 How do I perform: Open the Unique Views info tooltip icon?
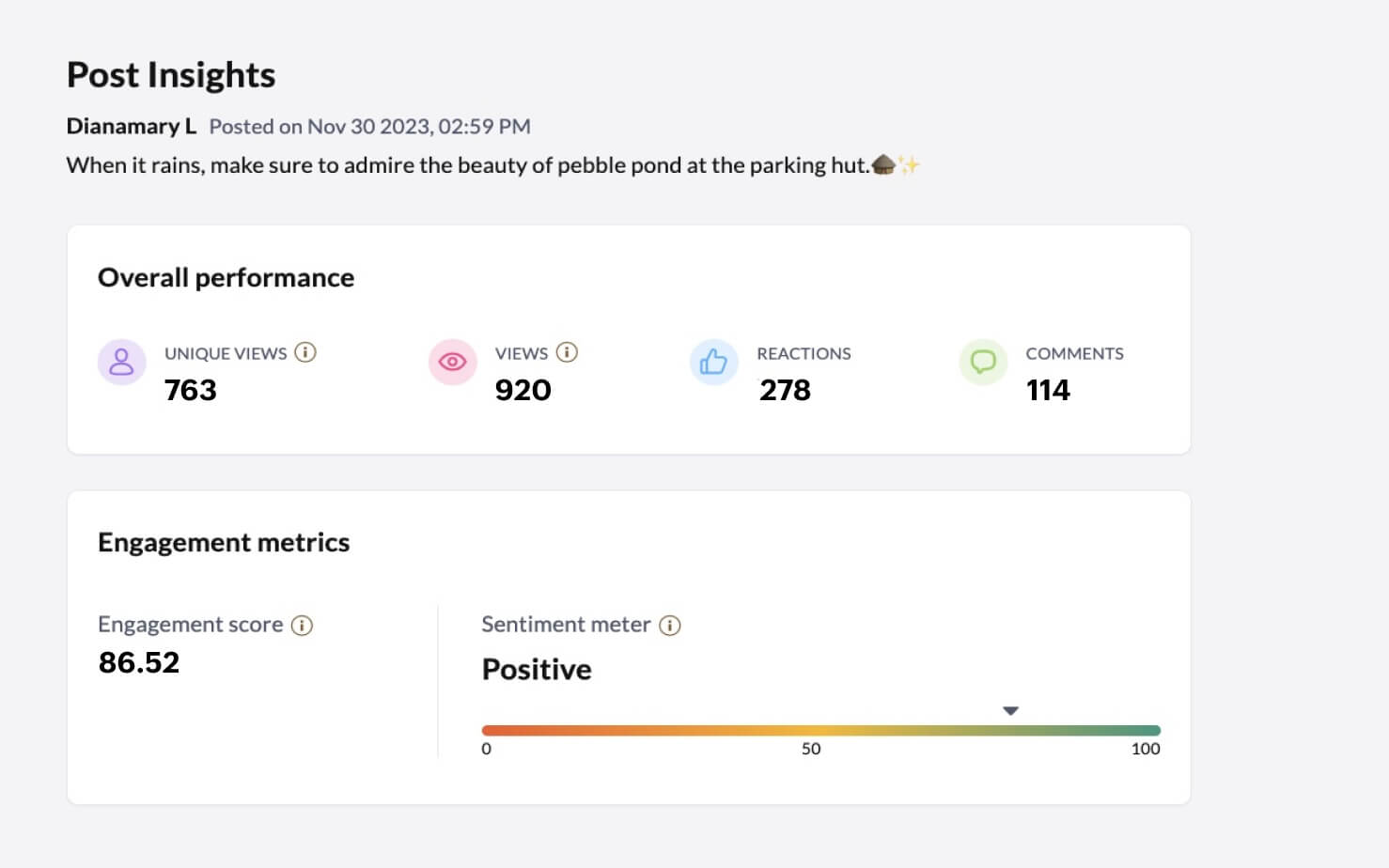coord(304,353)
